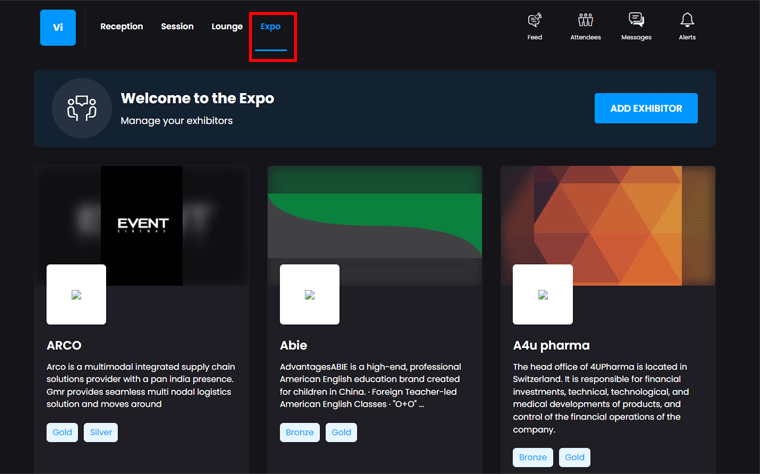Go to the Reception tab
The width and height of the screenshot is (760, 474).
click(122, 27)
